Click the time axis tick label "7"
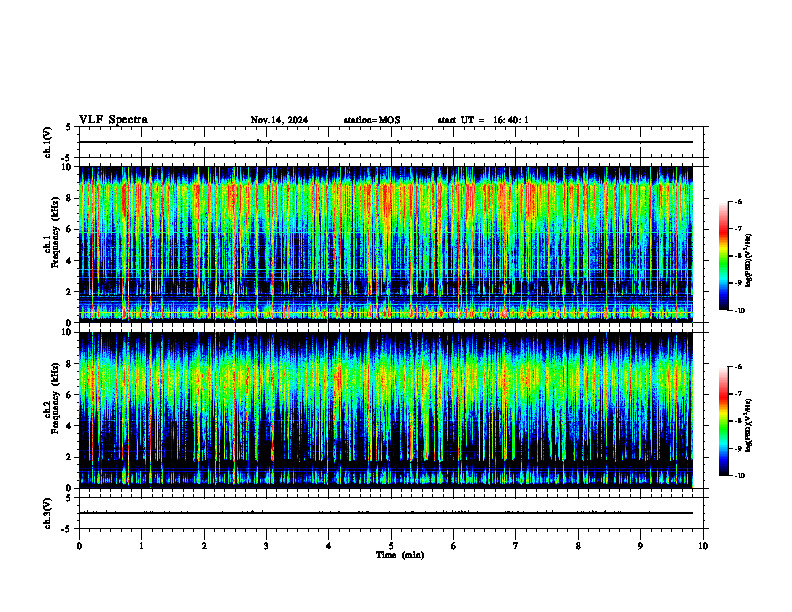The image size is (792, 612). point(516,546)
